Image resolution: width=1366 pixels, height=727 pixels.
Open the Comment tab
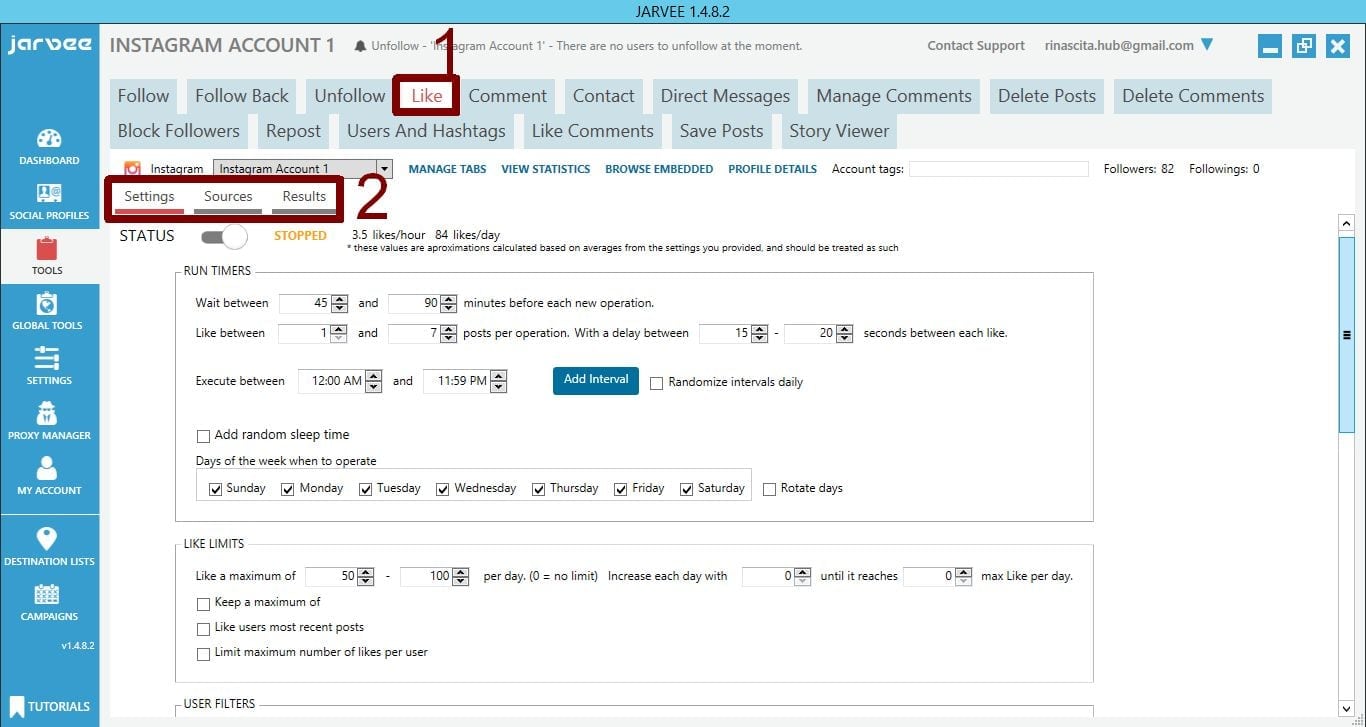(508, 96)
